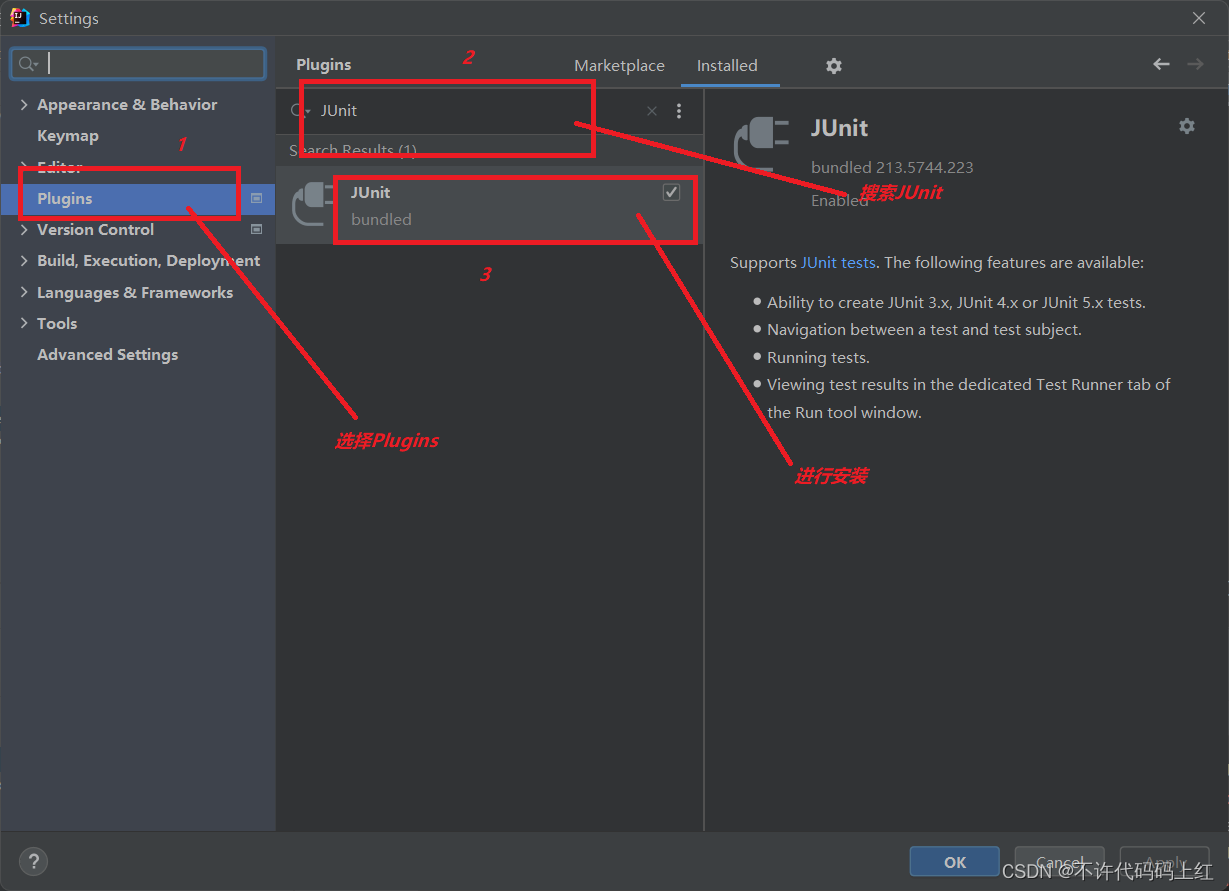Switch to the Installed tab
This screenshot has width=1230, height=891.
click(727, 65)
